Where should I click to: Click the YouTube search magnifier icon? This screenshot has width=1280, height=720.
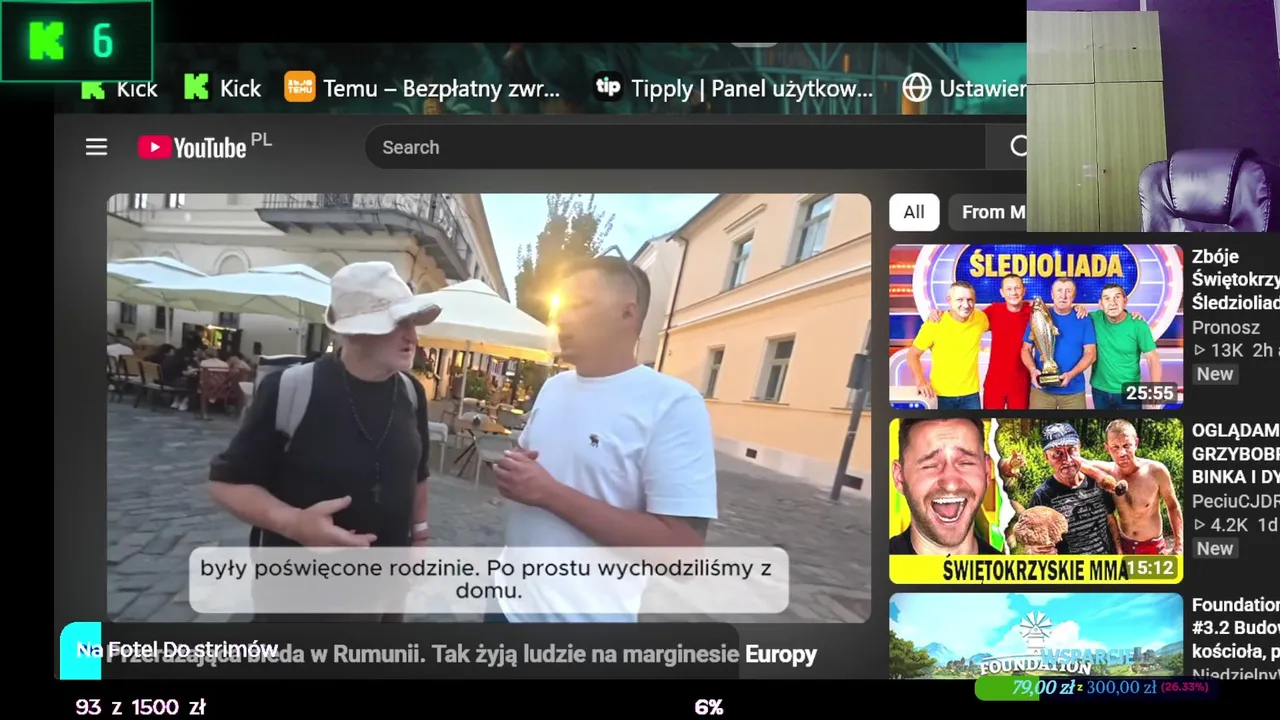click(1018, 147)
